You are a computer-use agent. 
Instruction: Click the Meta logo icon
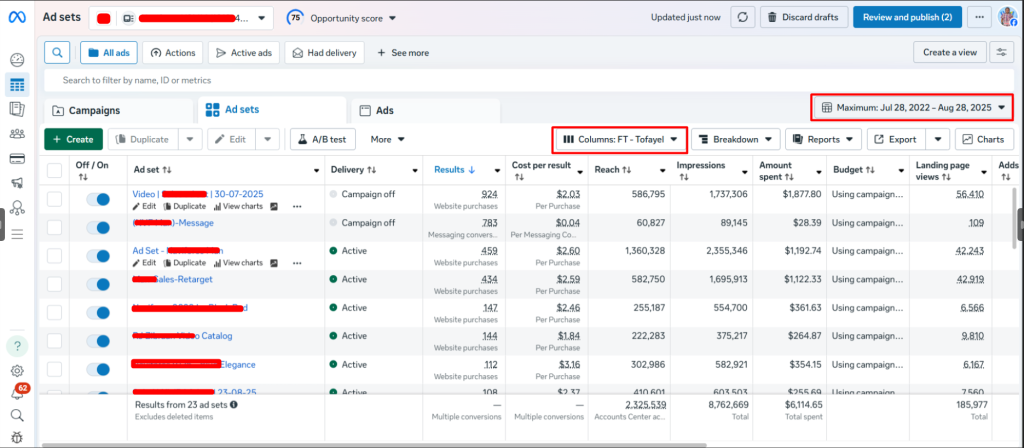[17, 17]
